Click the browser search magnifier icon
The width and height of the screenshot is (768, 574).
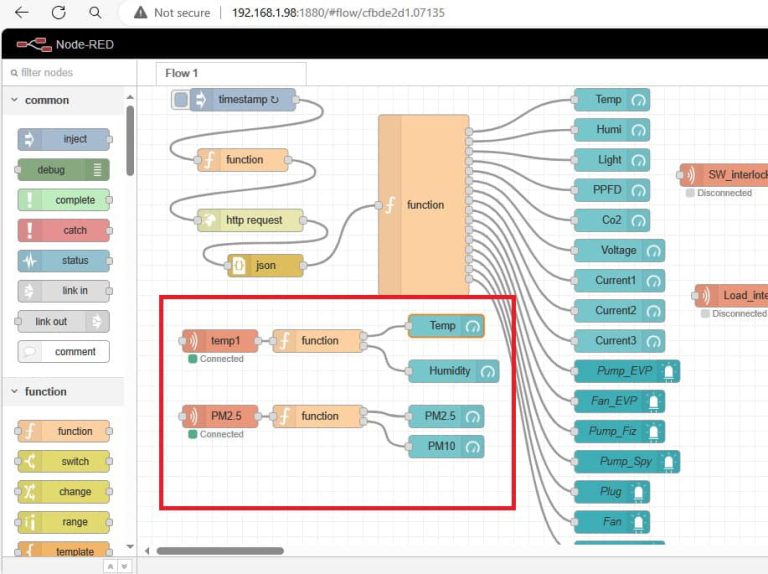point(95,13)
